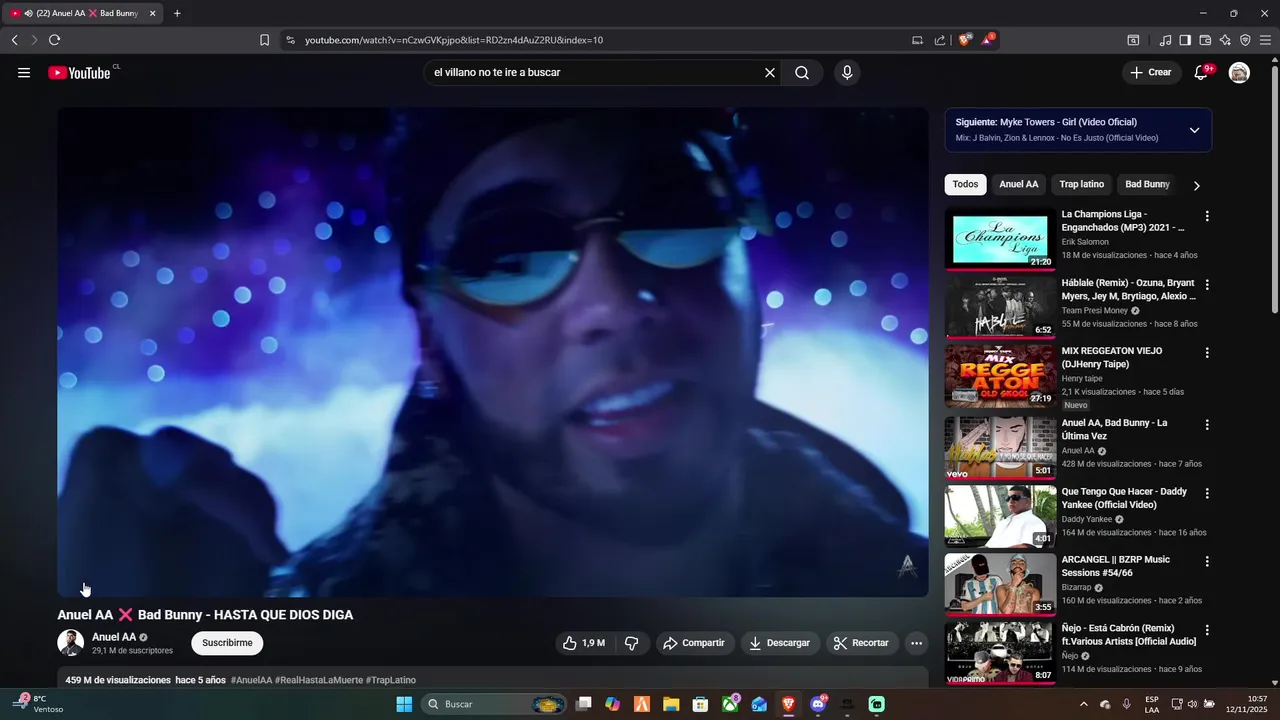Image resolution: width=1280 pixels, height=720 pixels.
Task: Open options for MIX REGGEATON VIEJO video
Action: (1207, 353)
